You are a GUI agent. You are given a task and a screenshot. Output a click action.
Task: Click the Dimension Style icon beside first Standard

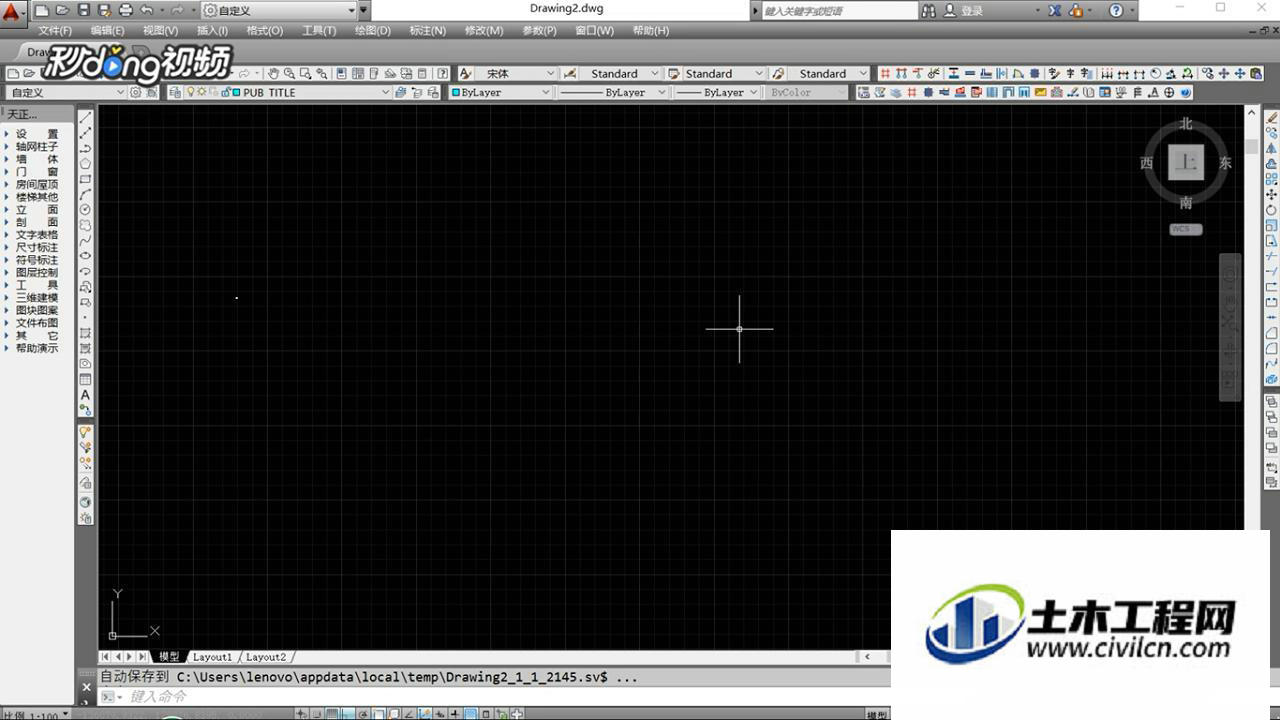[570, 73]
